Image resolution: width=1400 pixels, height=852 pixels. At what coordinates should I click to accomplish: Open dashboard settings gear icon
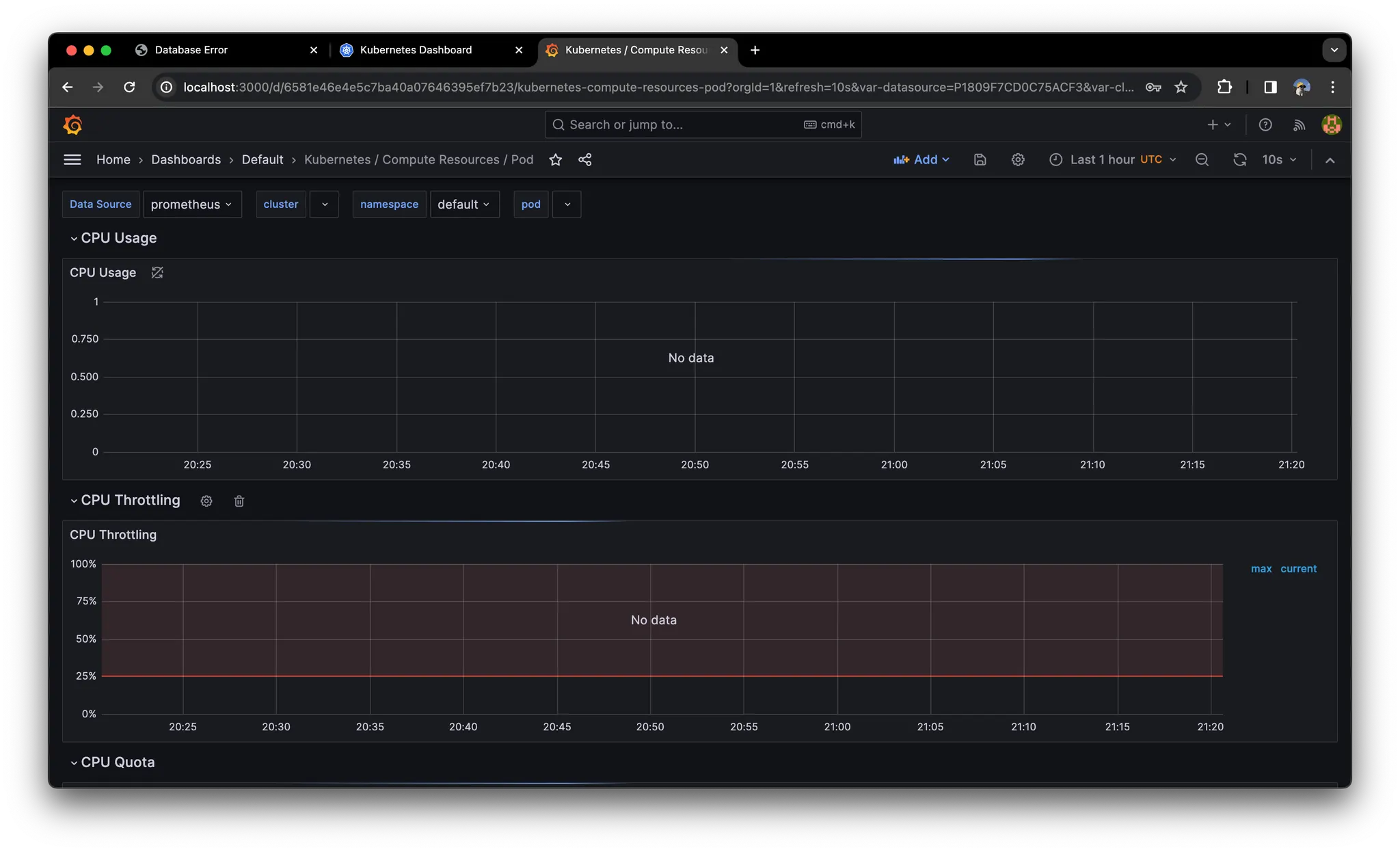(x=1018, y=159)
